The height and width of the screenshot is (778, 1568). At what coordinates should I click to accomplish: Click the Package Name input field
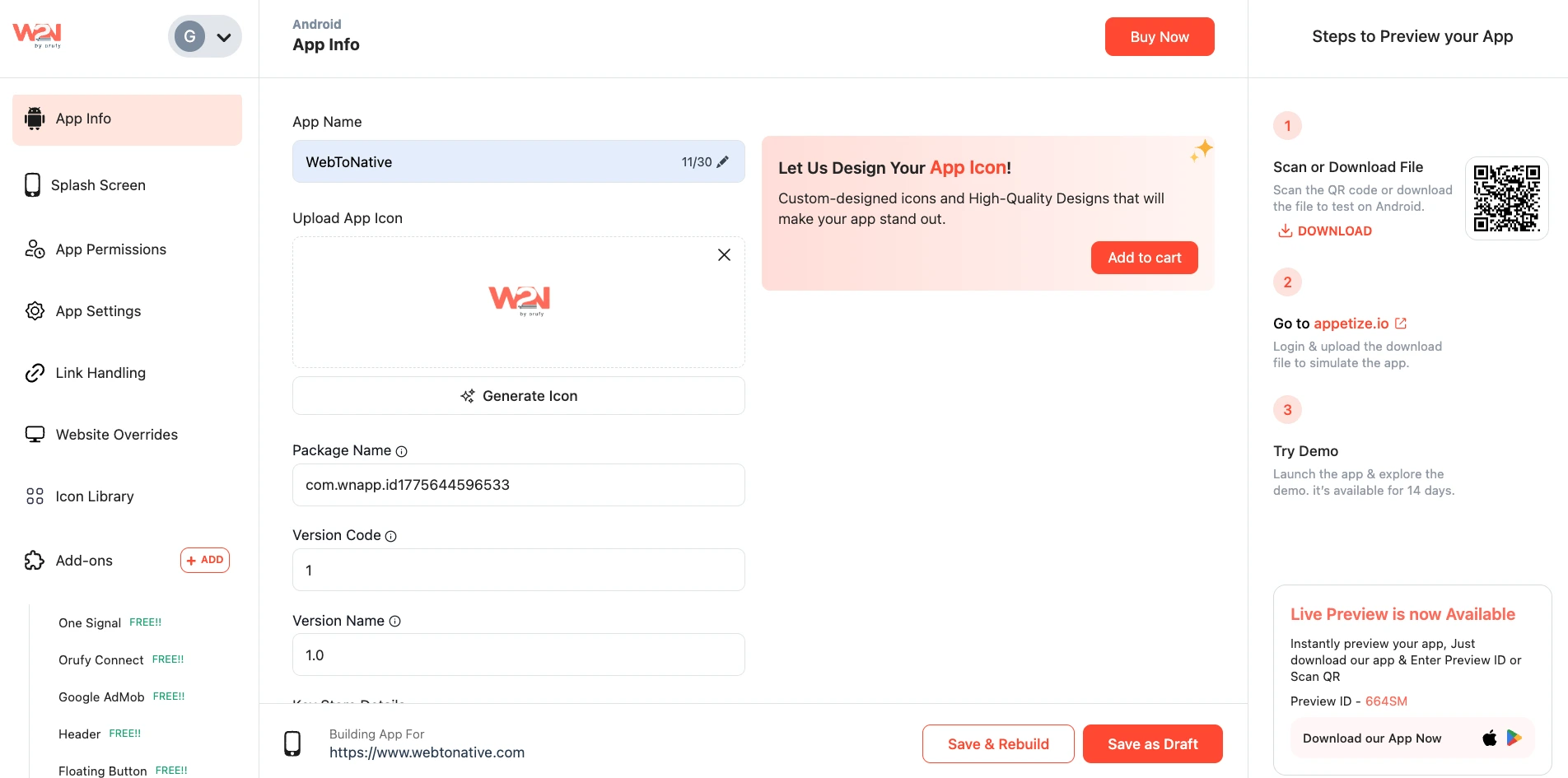pos(519,485)
